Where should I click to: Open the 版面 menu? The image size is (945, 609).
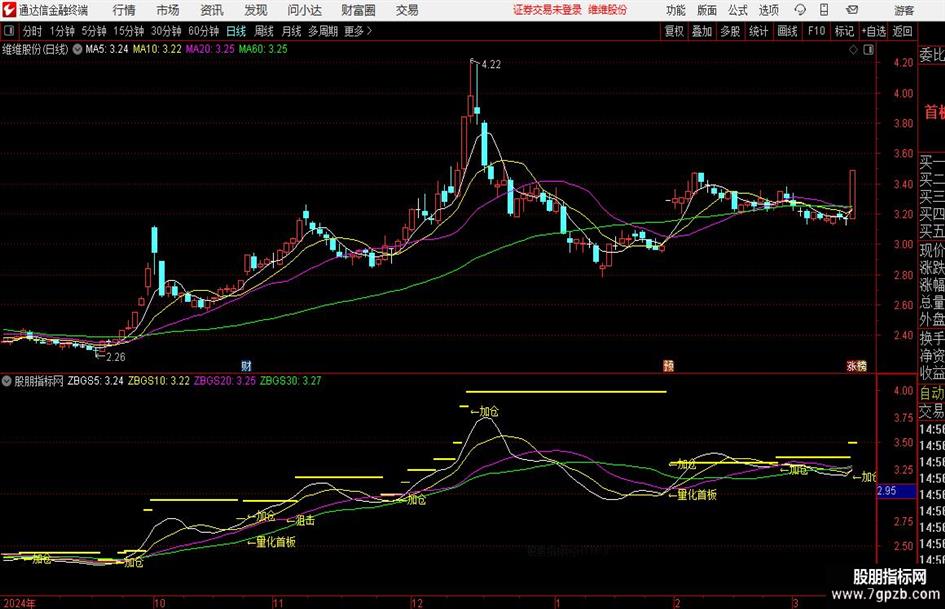click(707, 10)
